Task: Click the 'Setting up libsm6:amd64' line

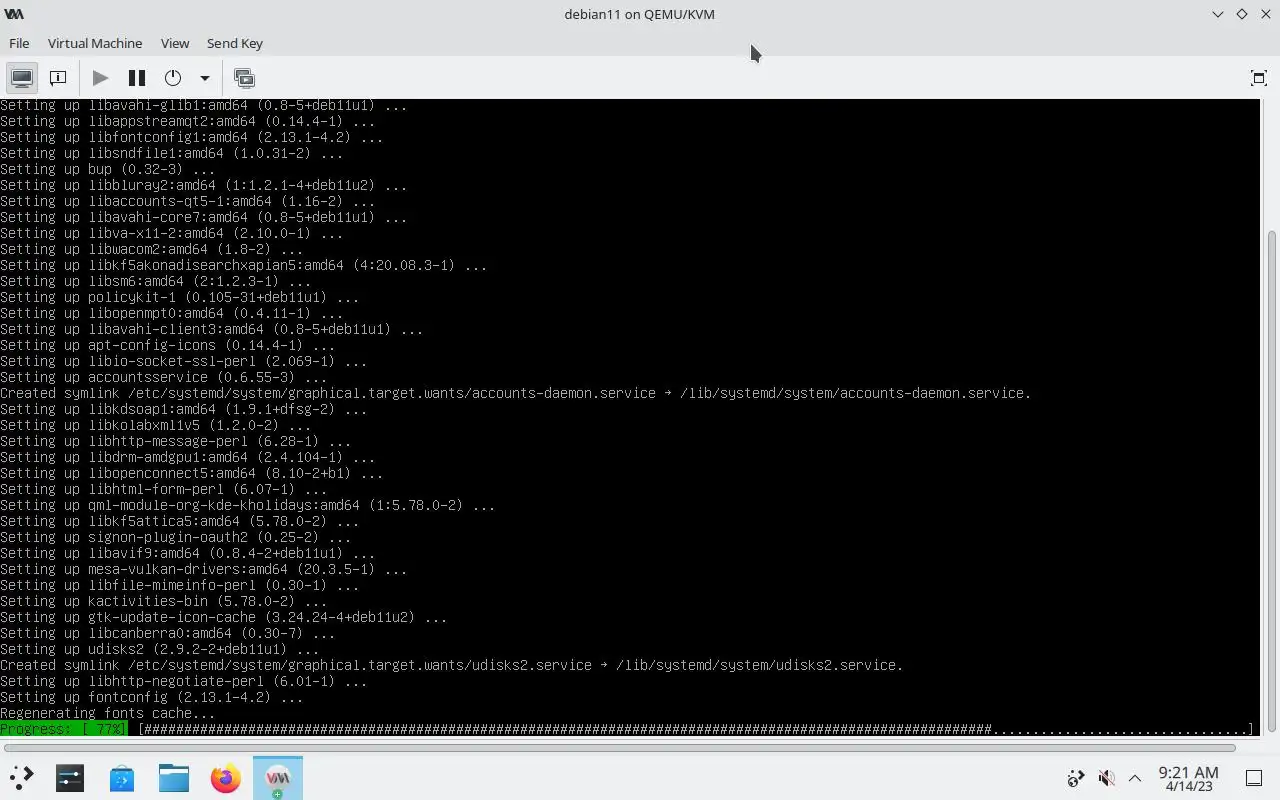Action: 156,281
